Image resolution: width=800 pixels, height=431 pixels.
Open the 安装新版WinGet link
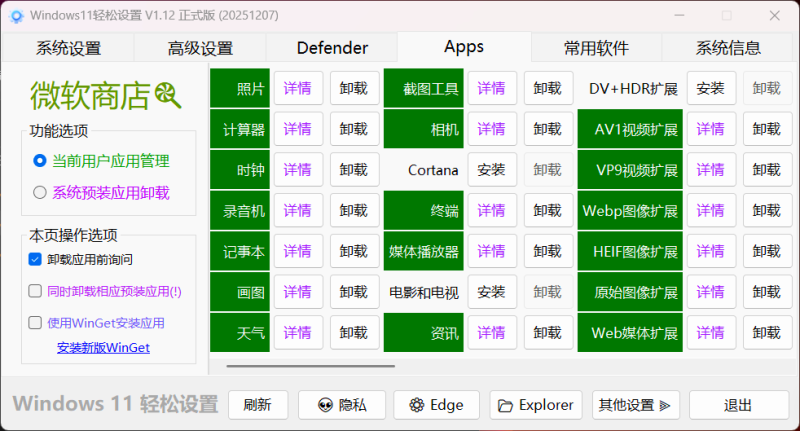103,348
